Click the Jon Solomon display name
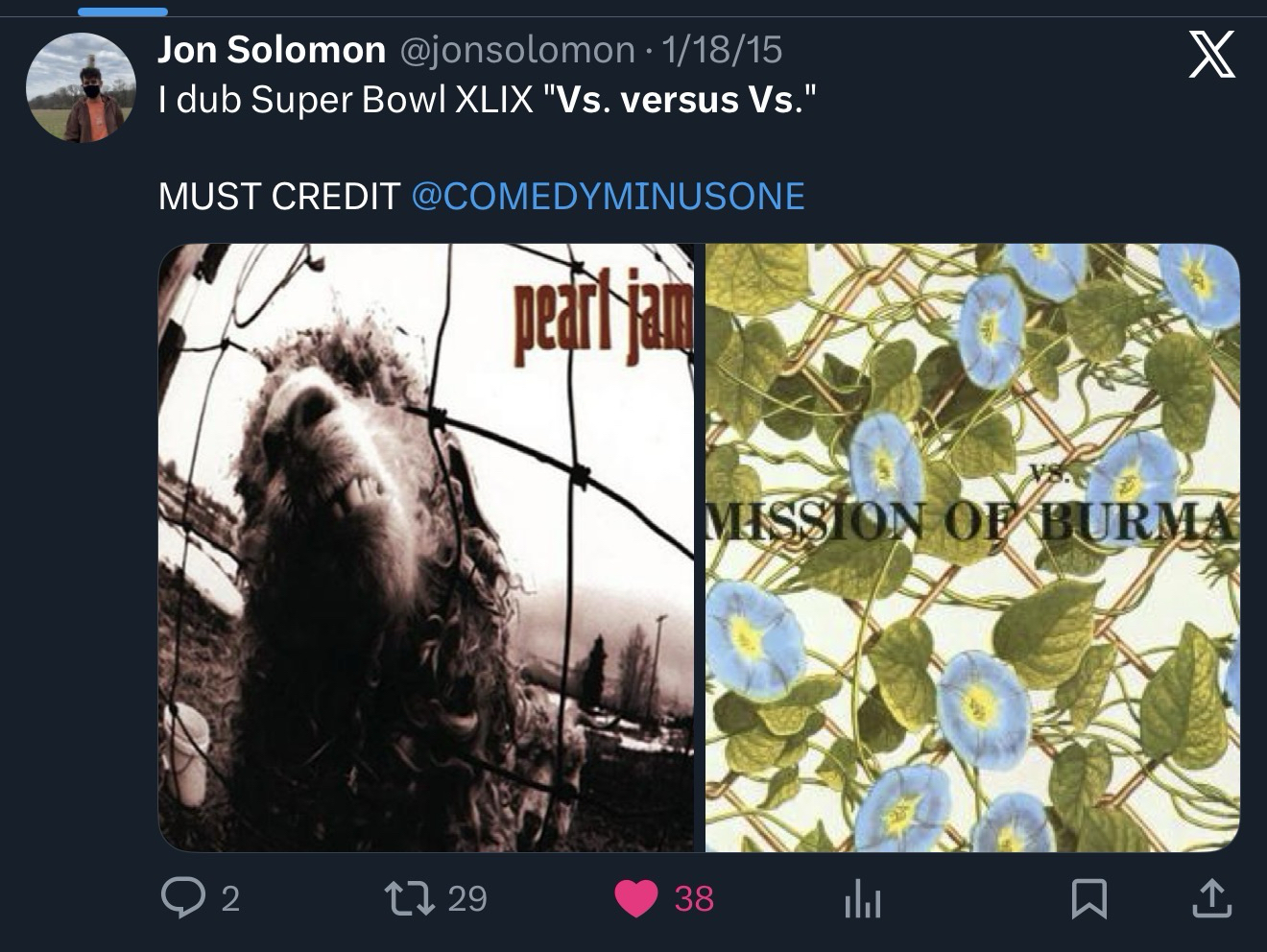 [x=272, y=50]
